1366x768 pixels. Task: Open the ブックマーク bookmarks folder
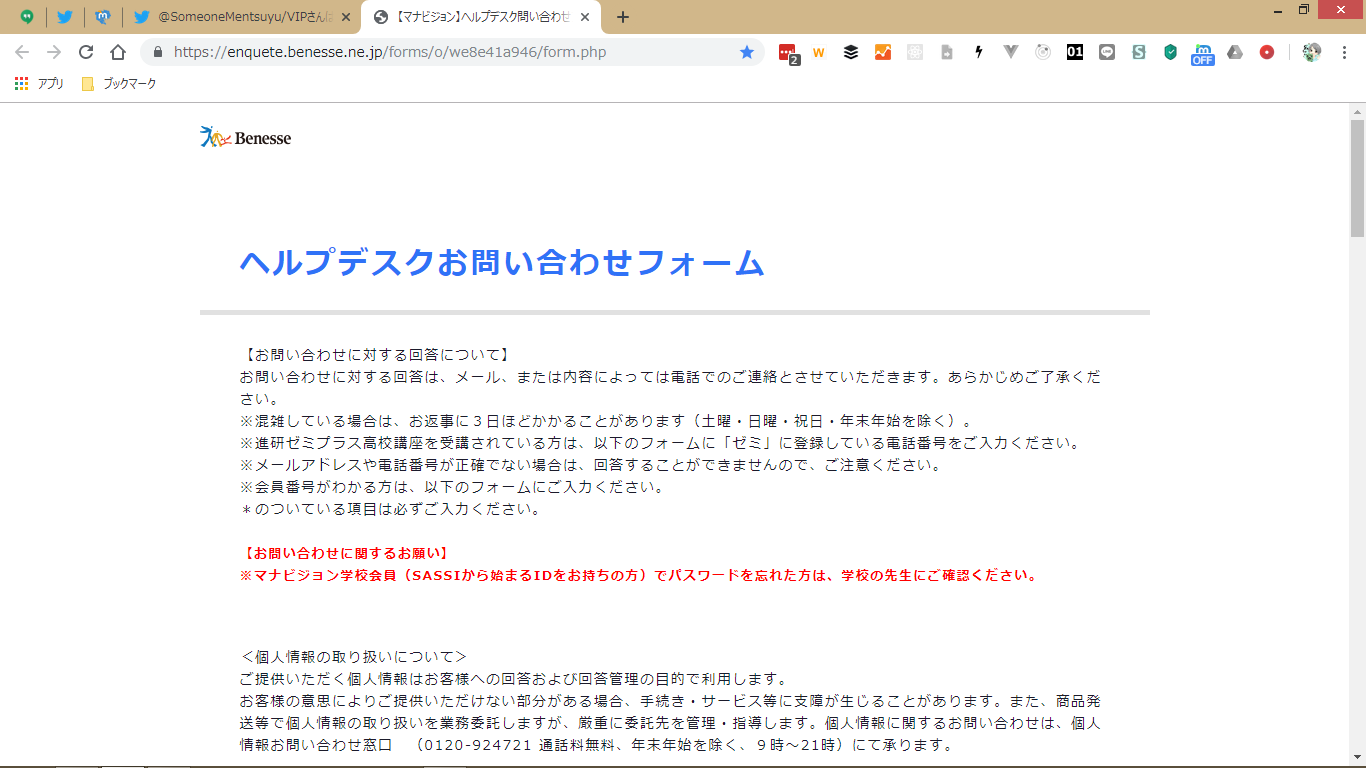click(x=119, y=84)
